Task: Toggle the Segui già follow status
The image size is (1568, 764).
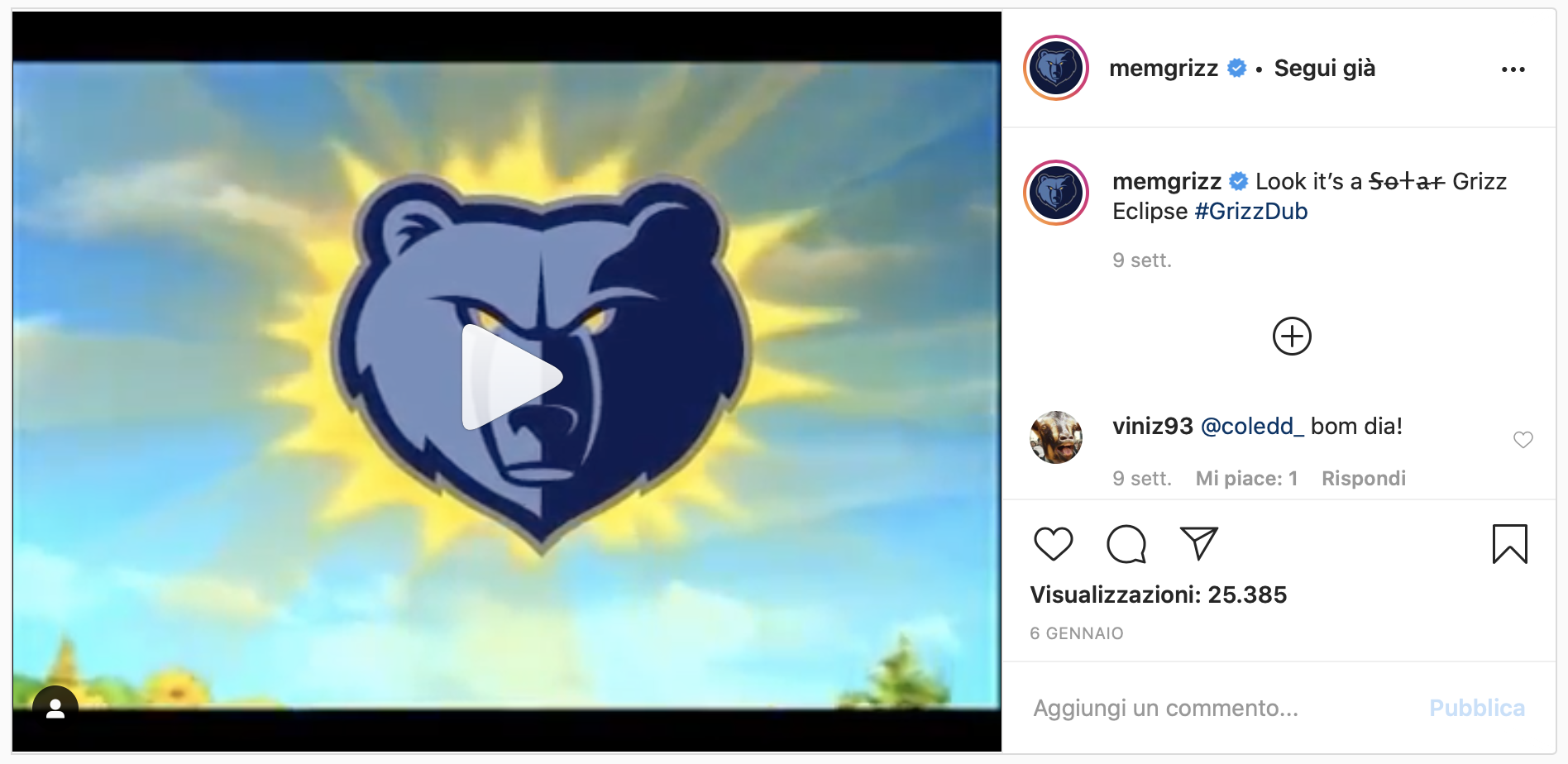Action: [1324, 68]
